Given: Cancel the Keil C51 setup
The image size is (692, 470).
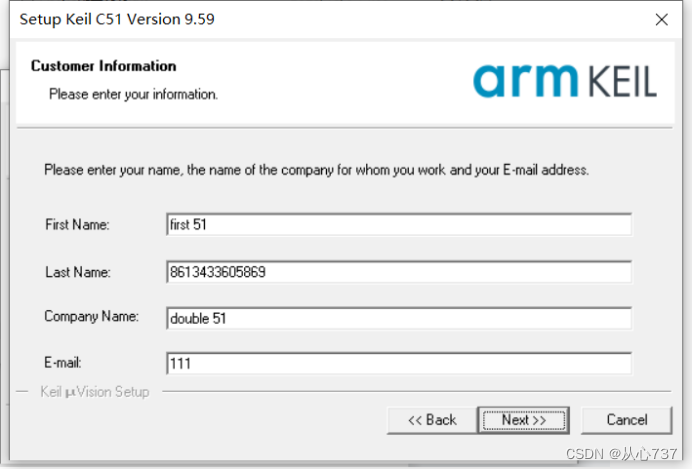Looking at the screenshot, I should (x=627, y=420).
